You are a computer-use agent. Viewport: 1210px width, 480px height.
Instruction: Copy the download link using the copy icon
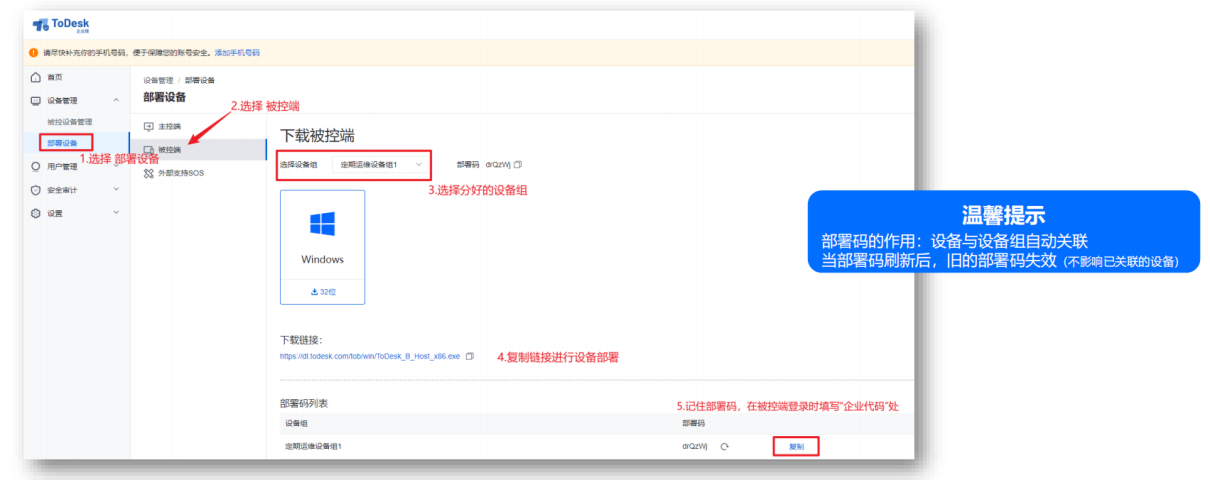[x=470, y=356]
